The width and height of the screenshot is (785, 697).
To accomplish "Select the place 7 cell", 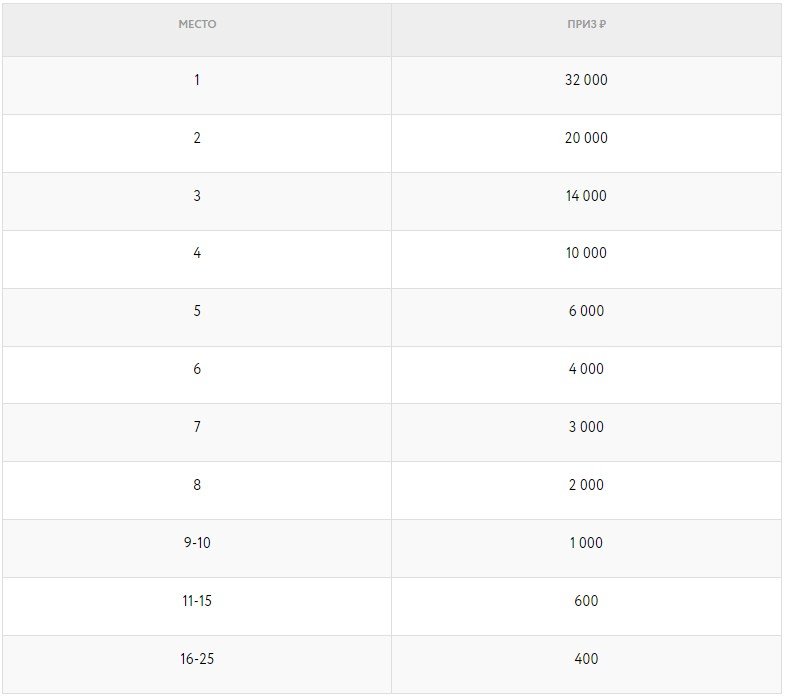I will click(x=197, y=427).
